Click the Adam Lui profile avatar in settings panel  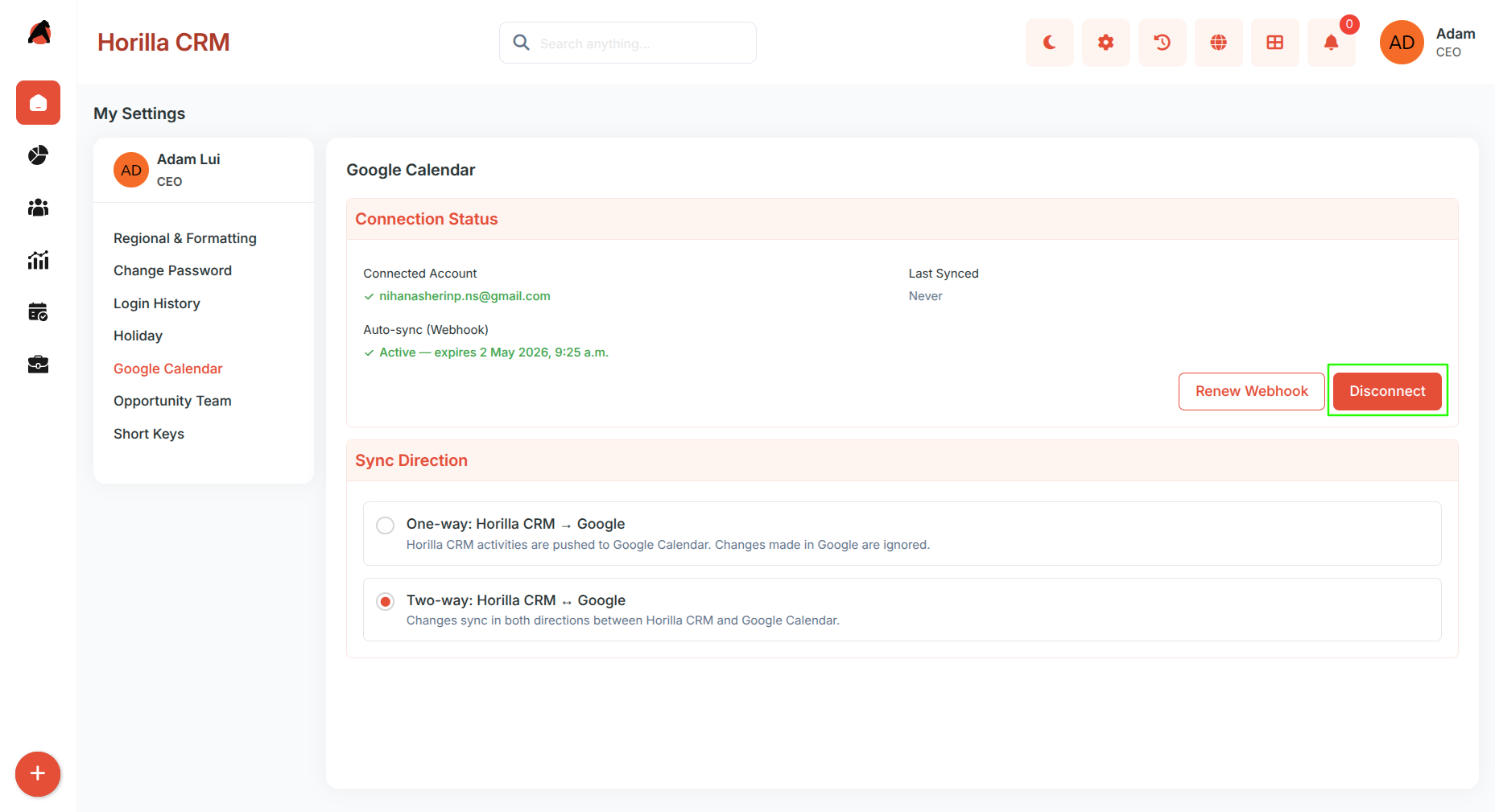coord(131,170)
